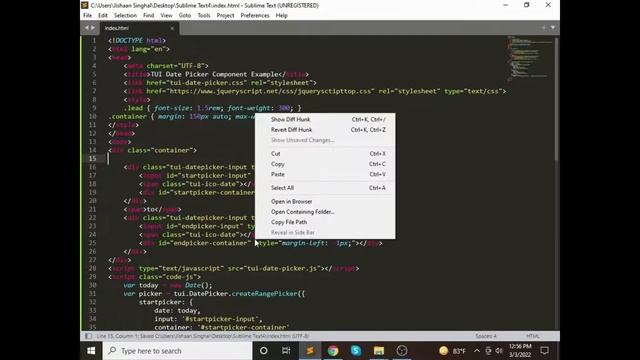This screenshot has width=640, height=360.
Task: Open the Tools menu
Action: tap(204, 16)
